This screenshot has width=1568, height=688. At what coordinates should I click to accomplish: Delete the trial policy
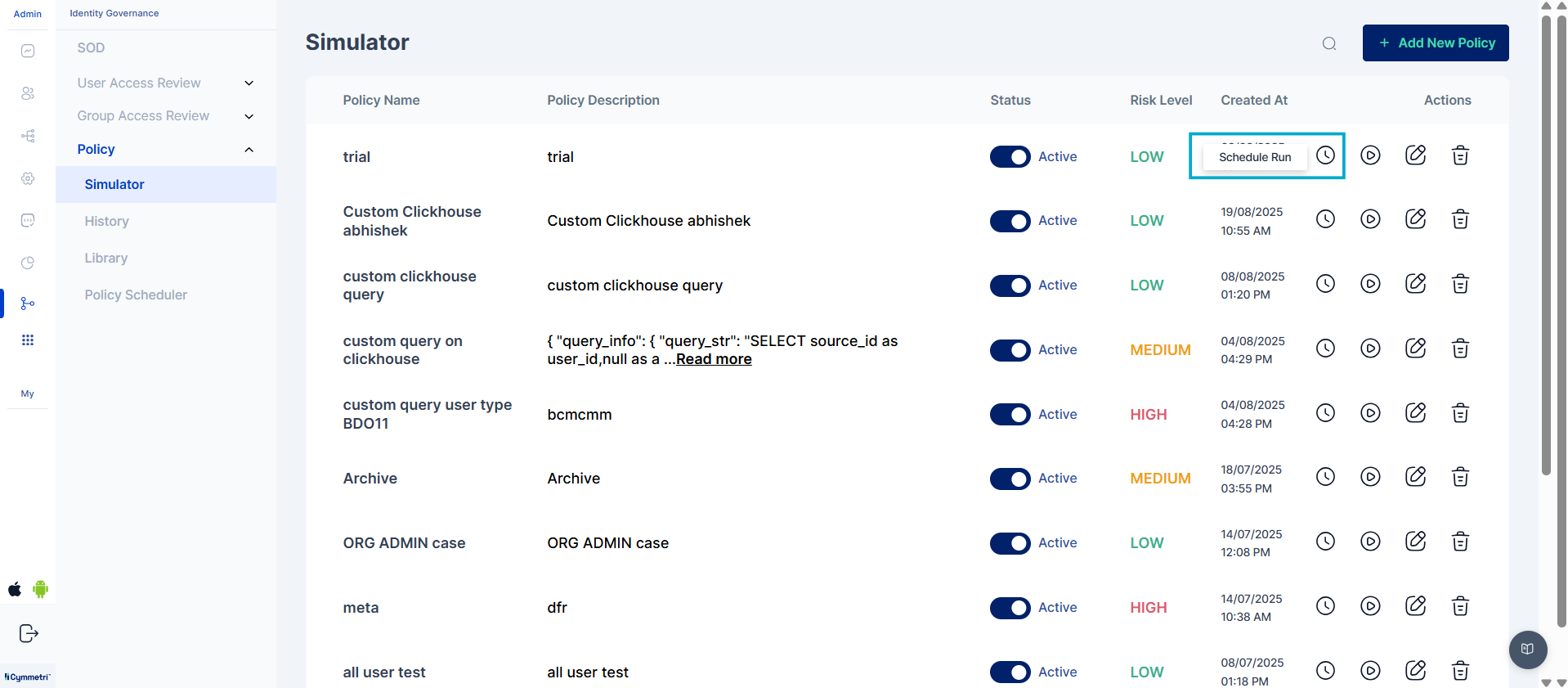(1460, 155)
